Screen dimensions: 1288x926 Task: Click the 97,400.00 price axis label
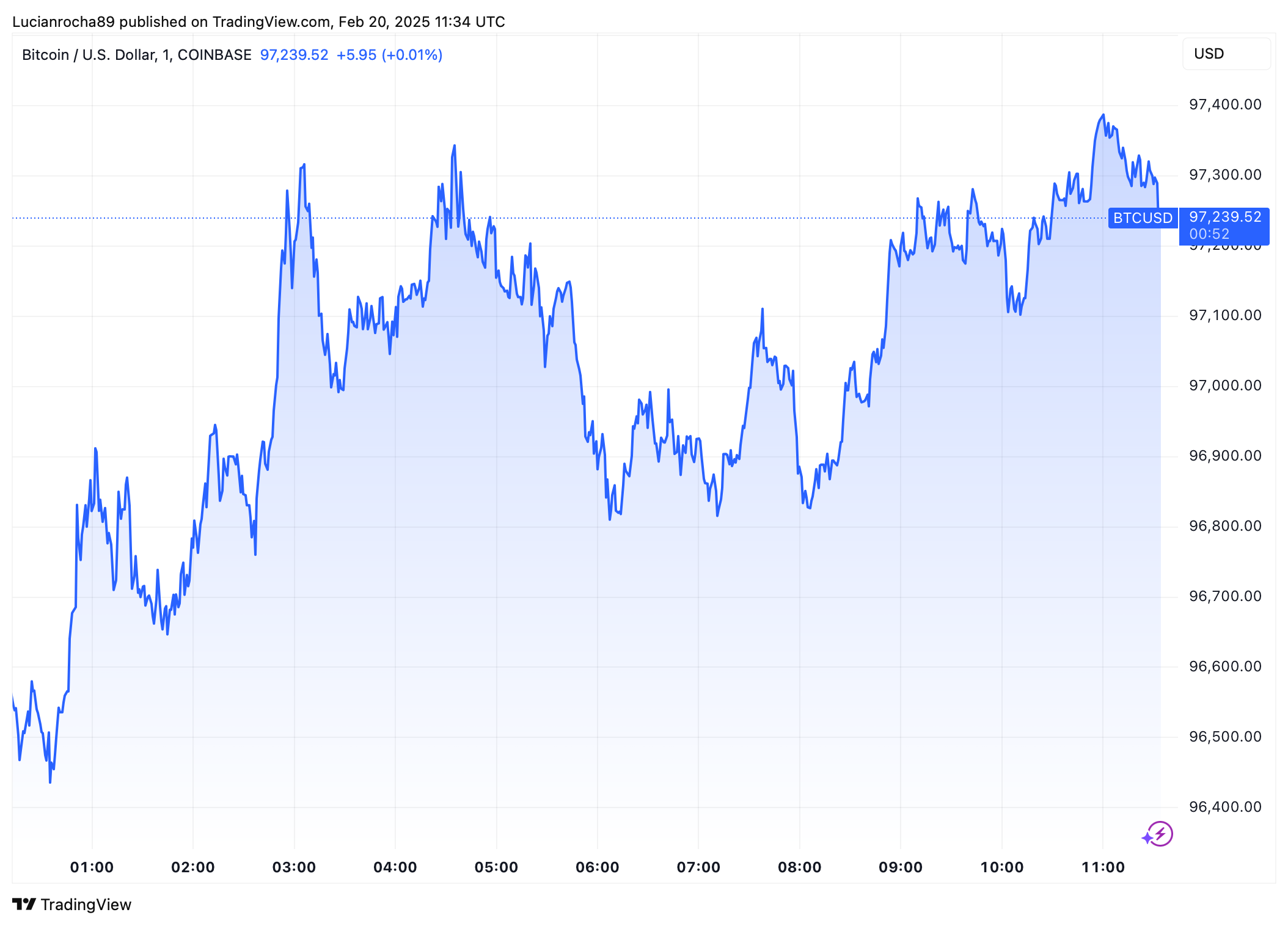(x=1225, y=104)
